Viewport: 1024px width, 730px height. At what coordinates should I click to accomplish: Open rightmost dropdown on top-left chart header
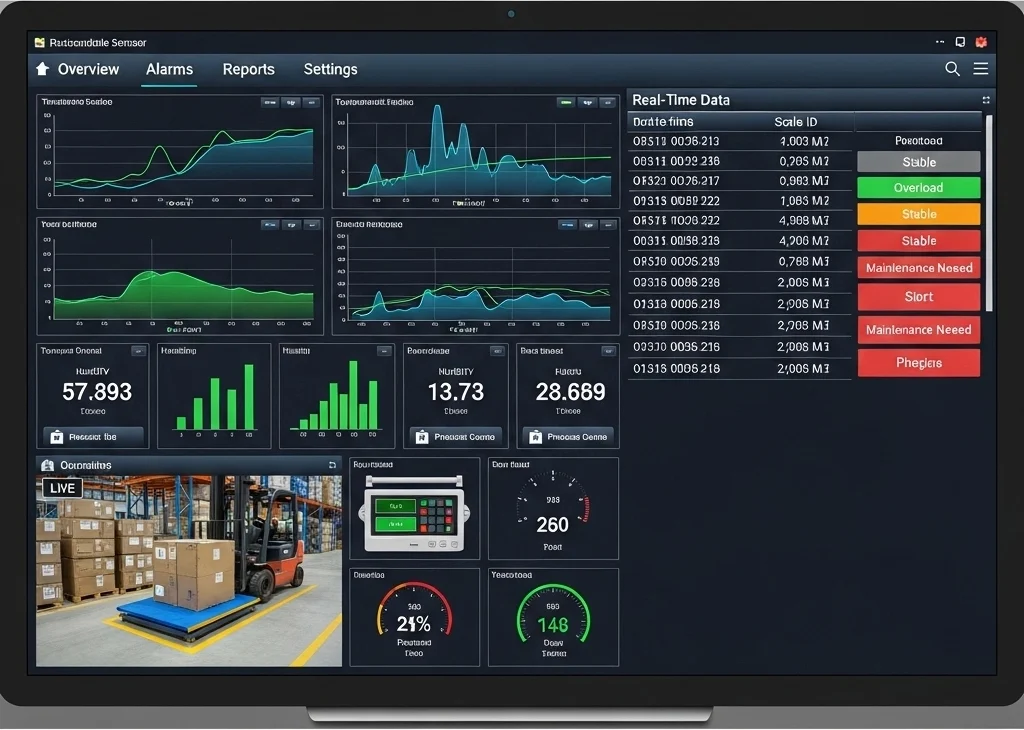[311, 102]
